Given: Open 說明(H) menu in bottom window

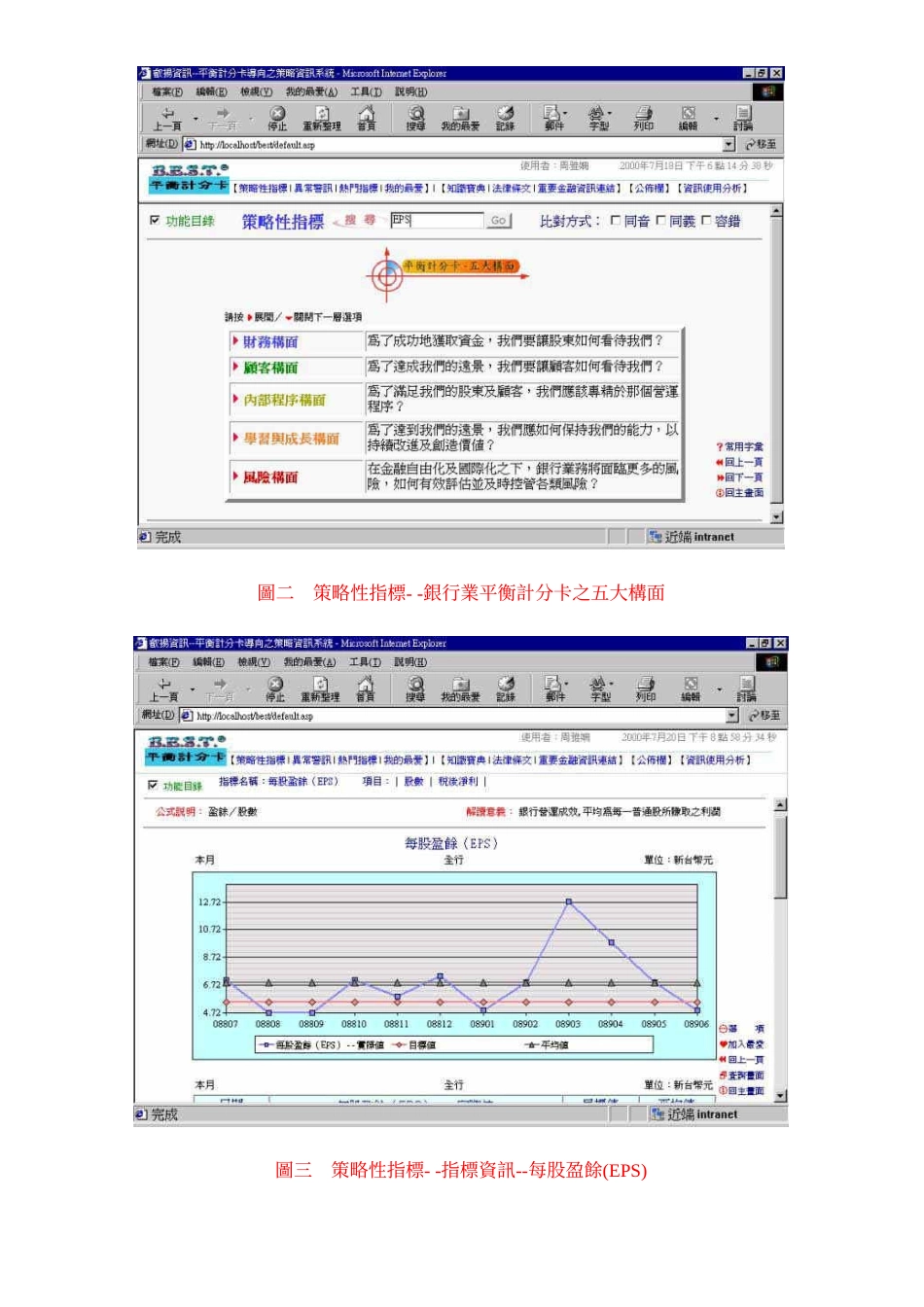Looking at the screenshot, I should 409,662.
